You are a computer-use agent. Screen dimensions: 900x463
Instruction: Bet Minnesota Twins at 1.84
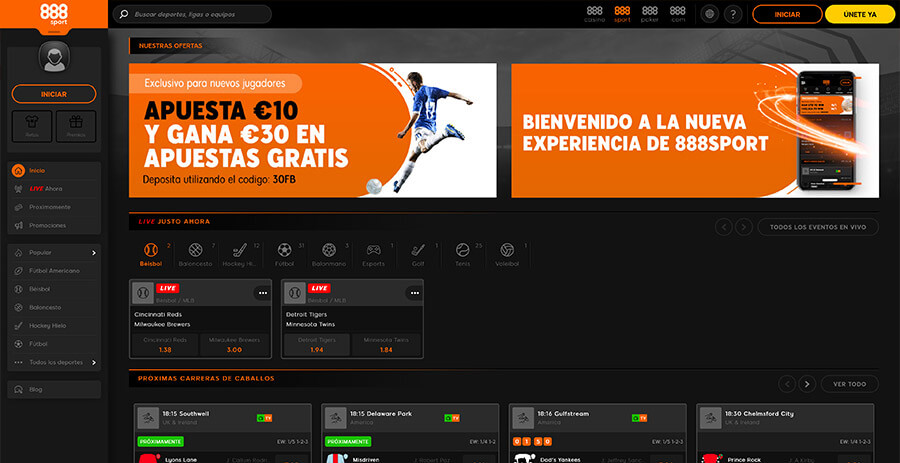386,345
